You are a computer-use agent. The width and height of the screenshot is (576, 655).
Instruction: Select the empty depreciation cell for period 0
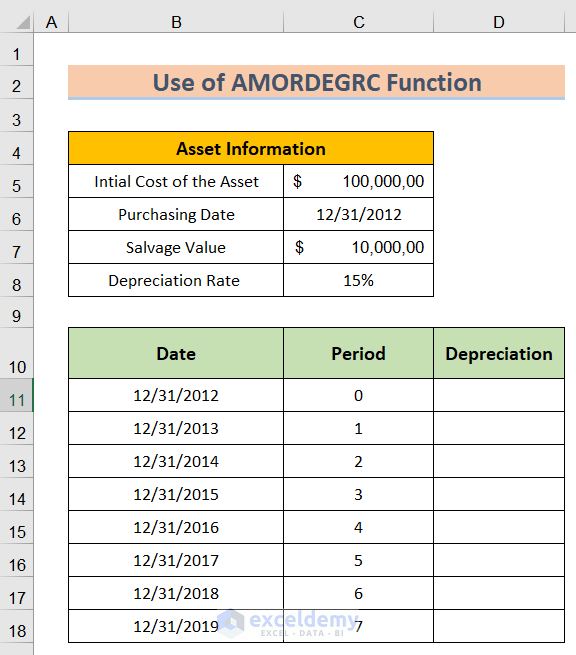click(x=499, y=395)
